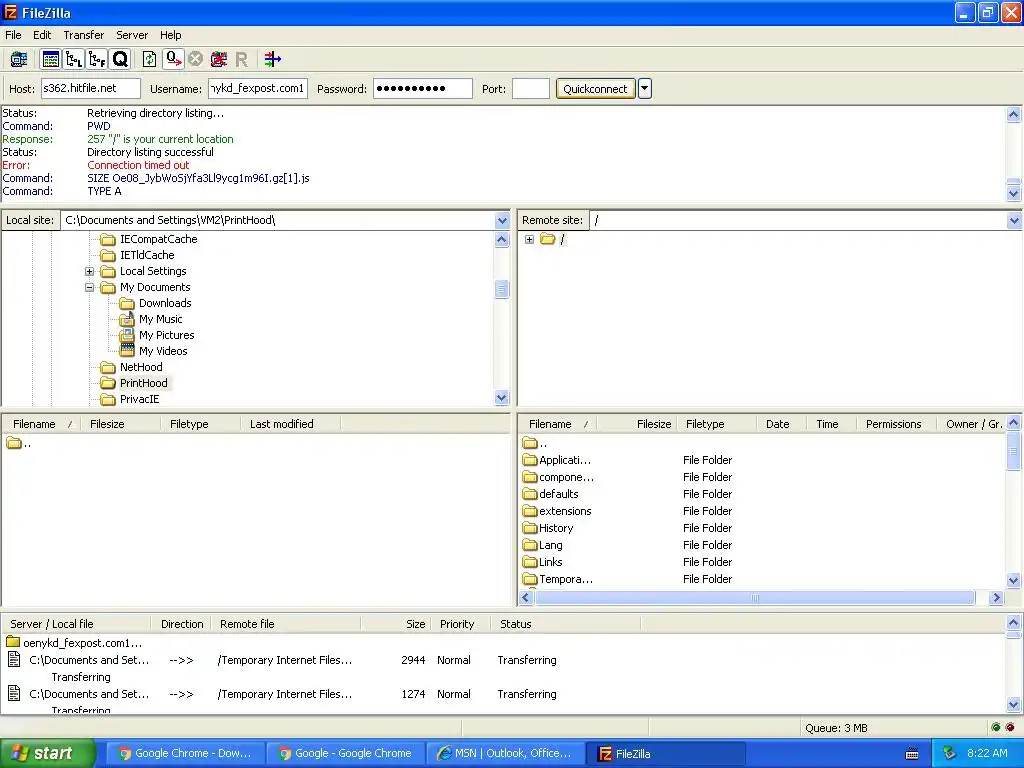Open the File menu

click(x=13, y=35)
